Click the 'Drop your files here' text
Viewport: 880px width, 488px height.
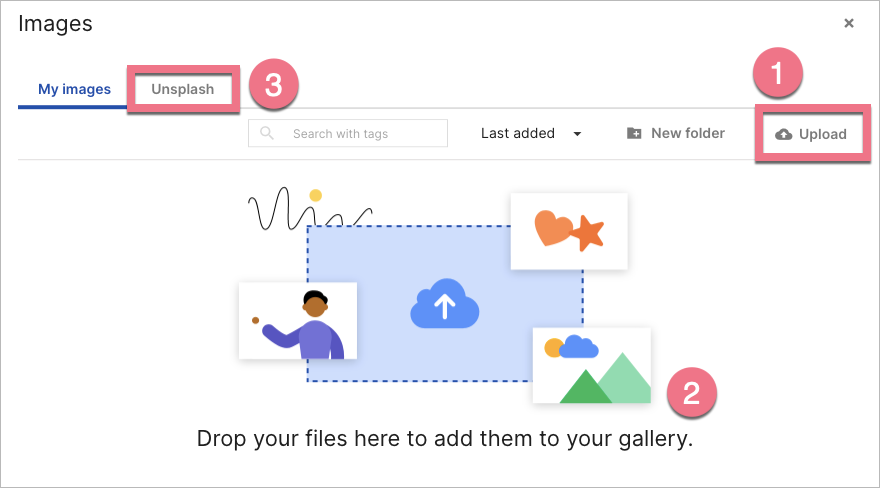pos(444,438)
